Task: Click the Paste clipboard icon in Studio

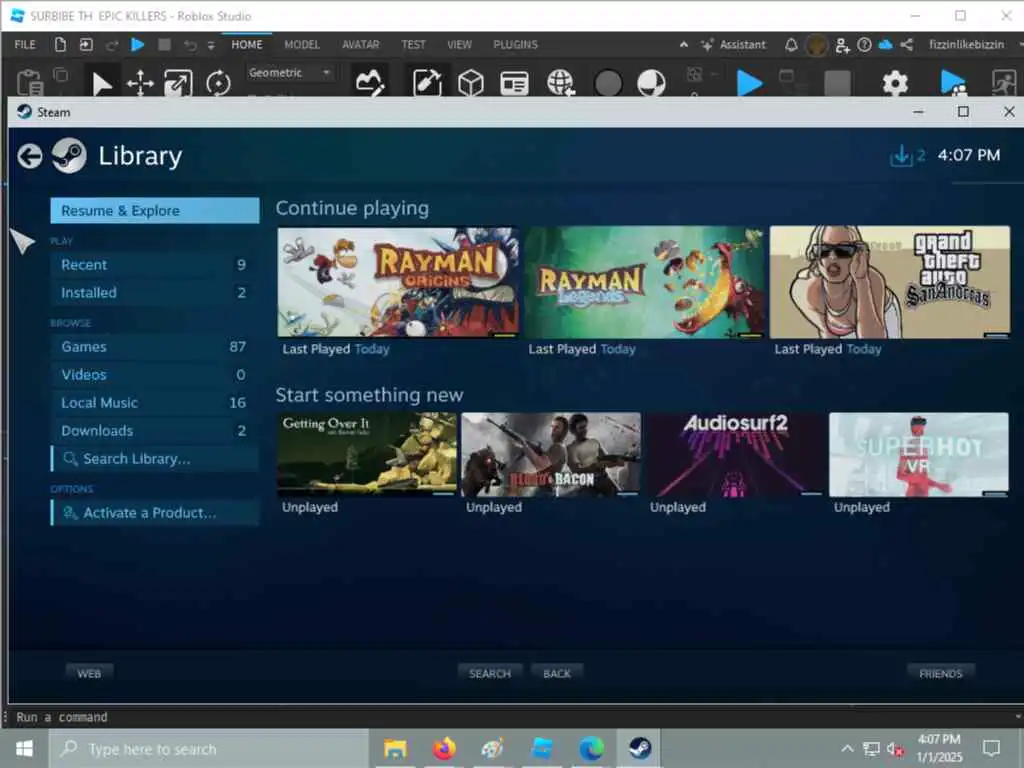Action: click(x=29, y=82)
